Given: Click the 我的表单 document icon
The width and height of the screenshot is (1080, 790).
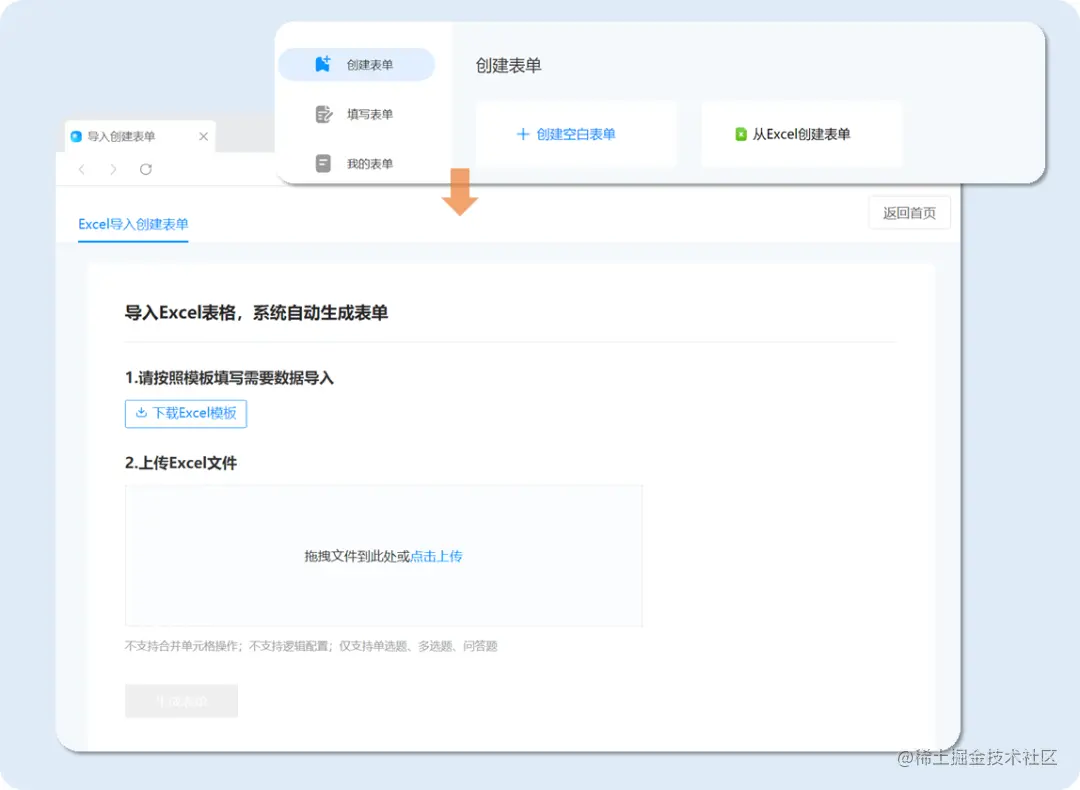Looking at the screenshot, I should pos(323,163).
